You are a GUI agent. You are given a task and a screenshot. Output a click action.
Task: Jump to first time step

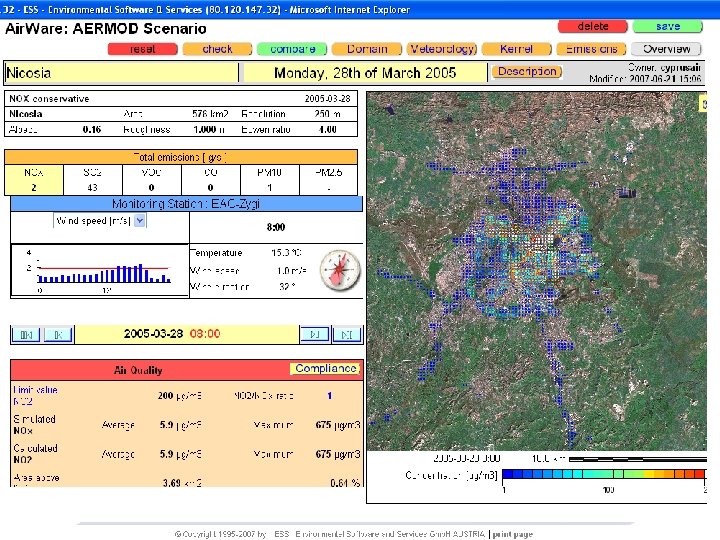26,335
